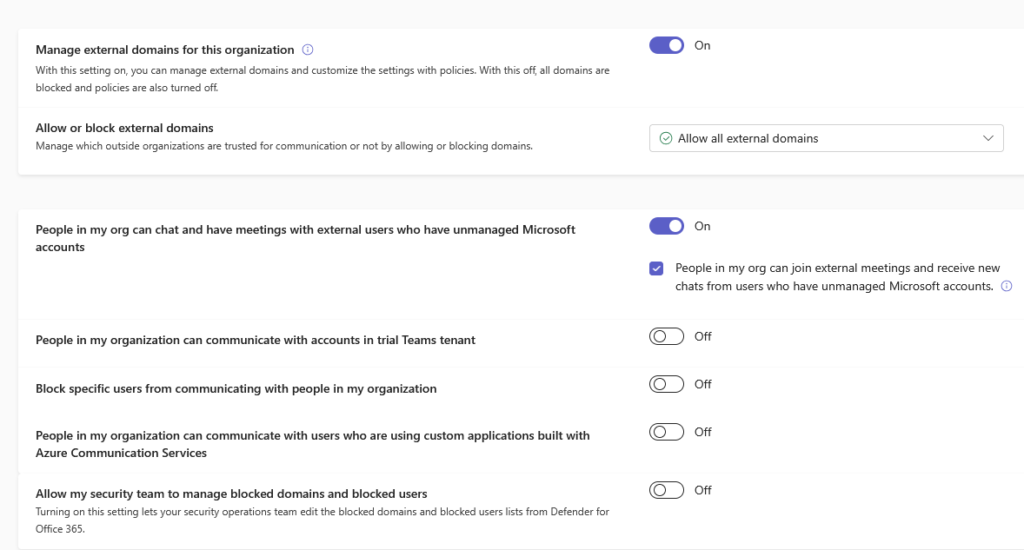1024x550 pixels.
Task: Click Off label for Block specific users
Action: (703, 384)
